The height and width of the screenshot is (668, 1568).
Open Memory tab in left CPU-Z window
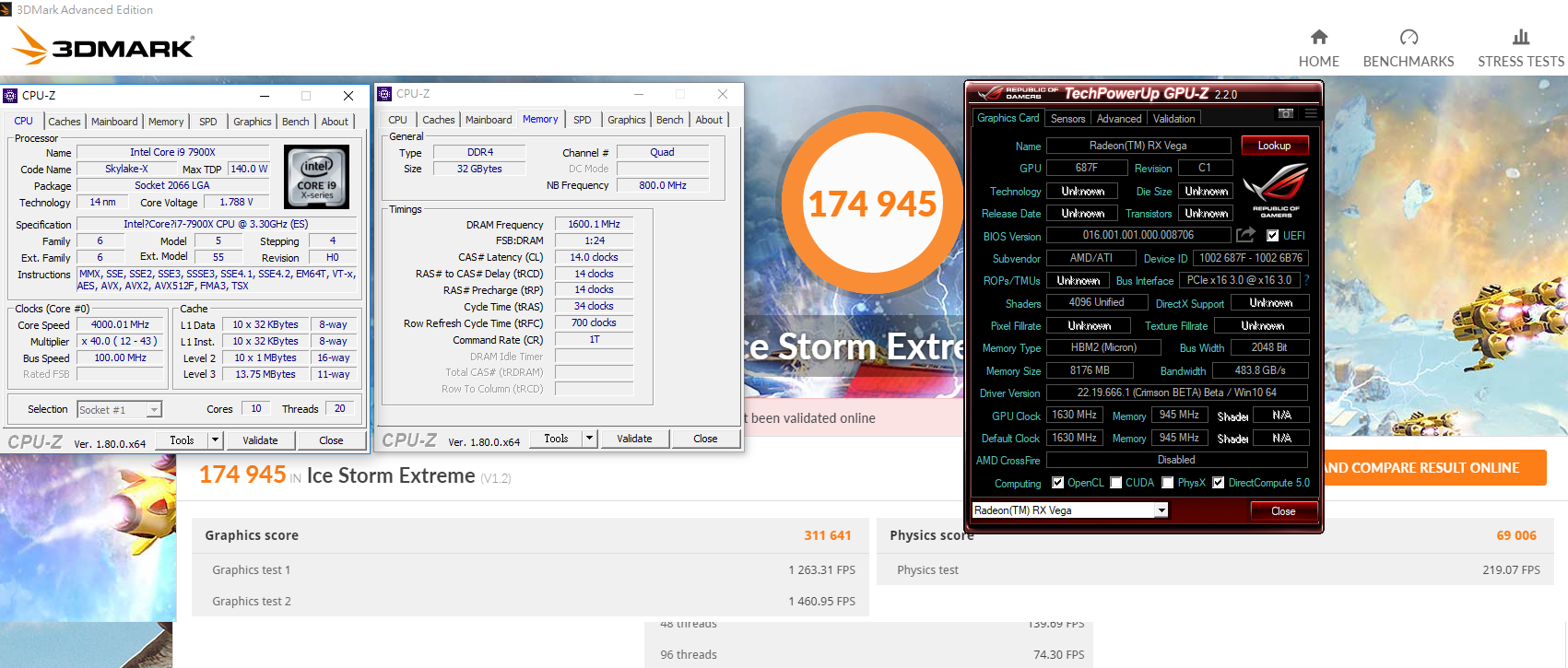pos(166,122)
